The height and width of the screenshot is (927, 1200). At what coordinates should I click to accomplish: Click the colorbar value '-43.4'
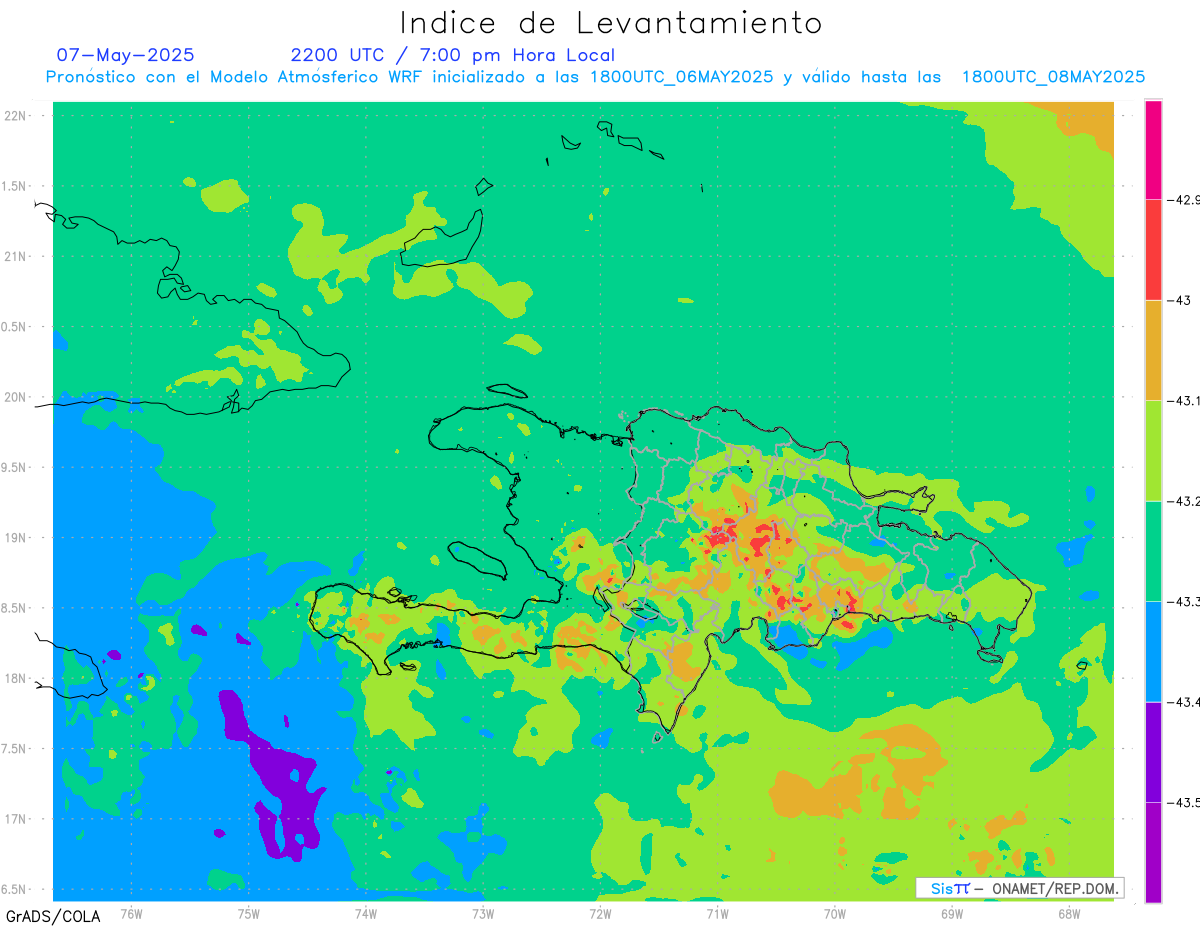tap(1184, 702)
